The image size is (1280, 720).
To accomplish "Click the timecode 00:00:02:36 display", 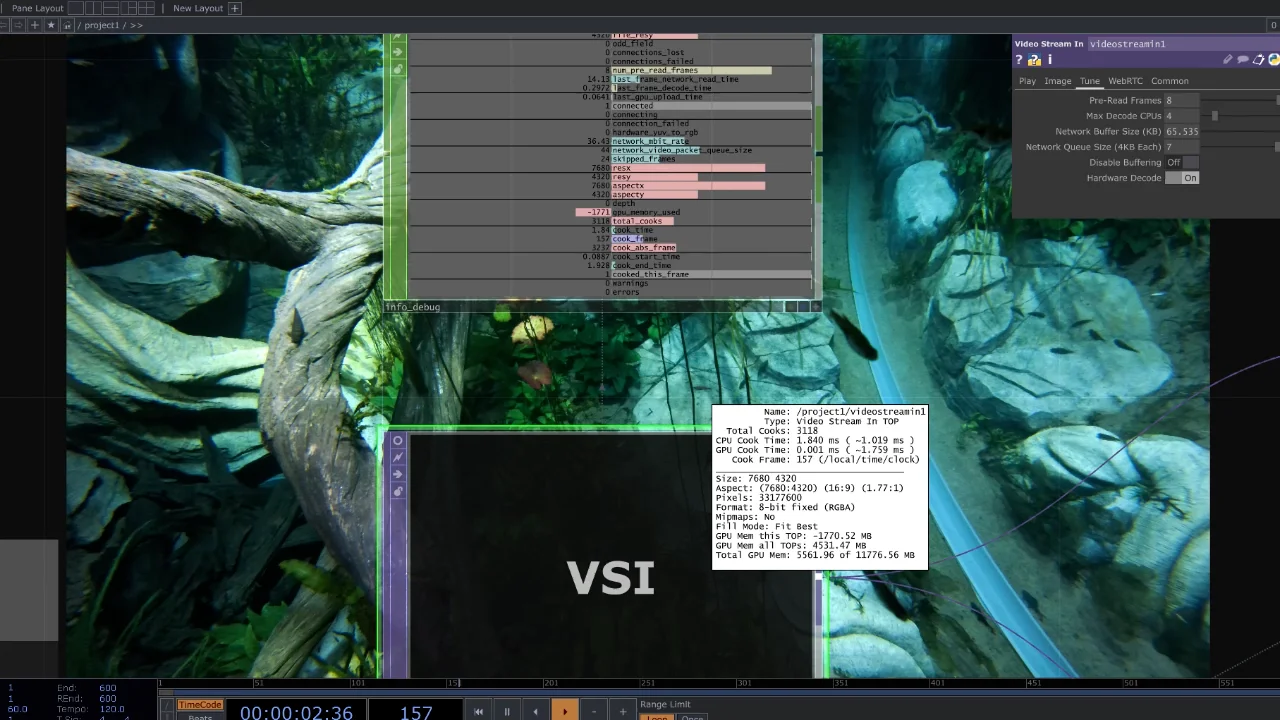I will pos(296,712).
